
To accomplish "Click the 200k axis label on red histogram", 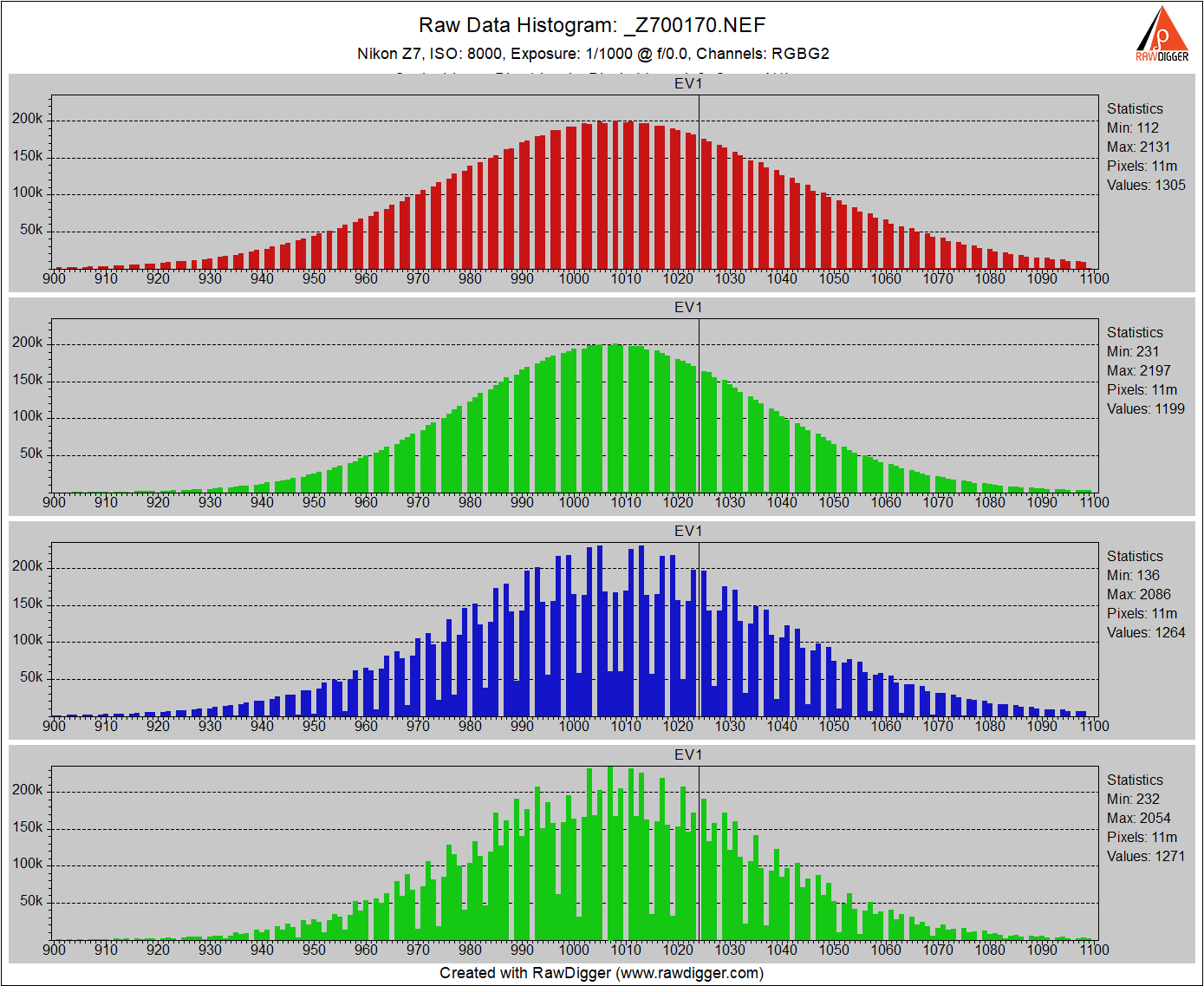I will pyautogui.click(x=27, y=119).
